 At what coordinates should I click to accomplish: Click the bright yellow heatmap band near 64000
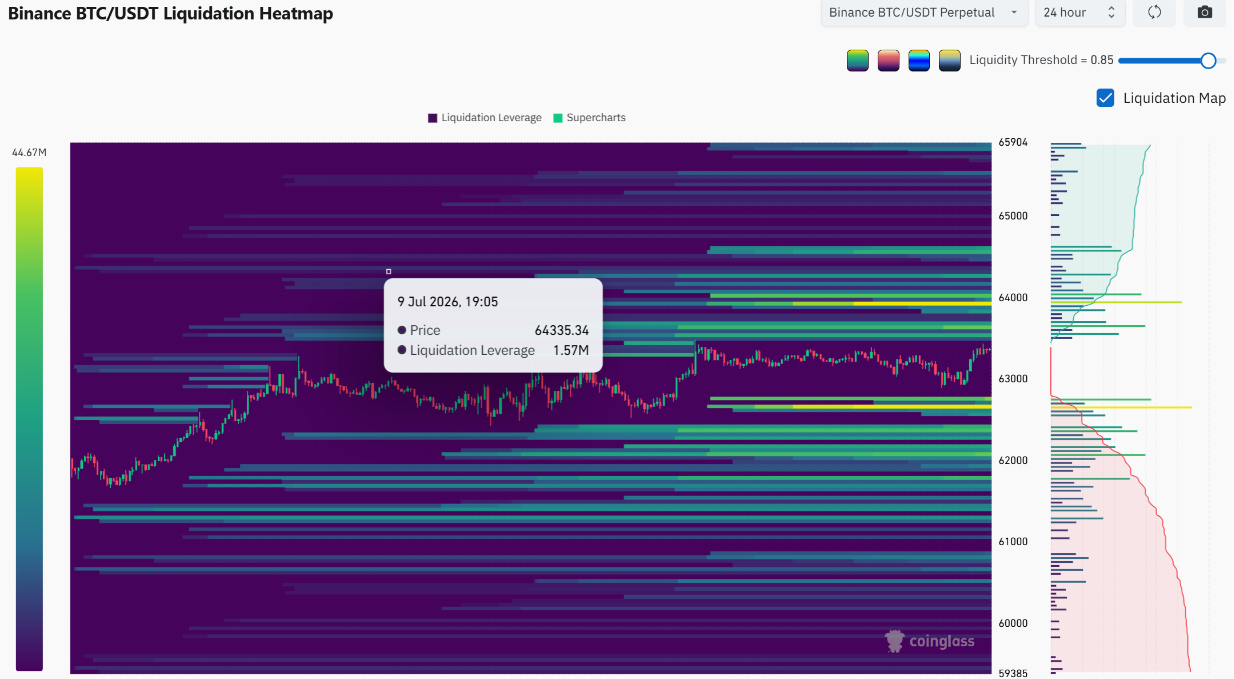point(890,302)
